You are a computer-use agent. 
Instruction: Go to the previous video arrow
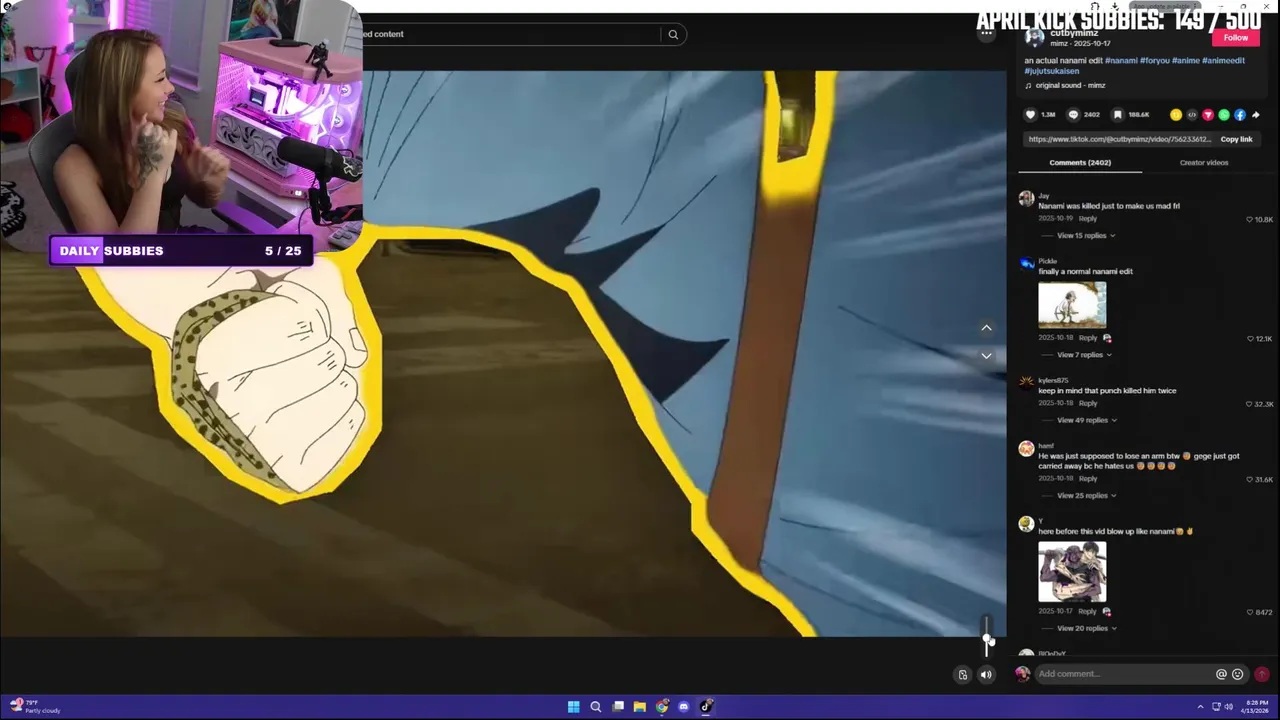pos(986,328)
